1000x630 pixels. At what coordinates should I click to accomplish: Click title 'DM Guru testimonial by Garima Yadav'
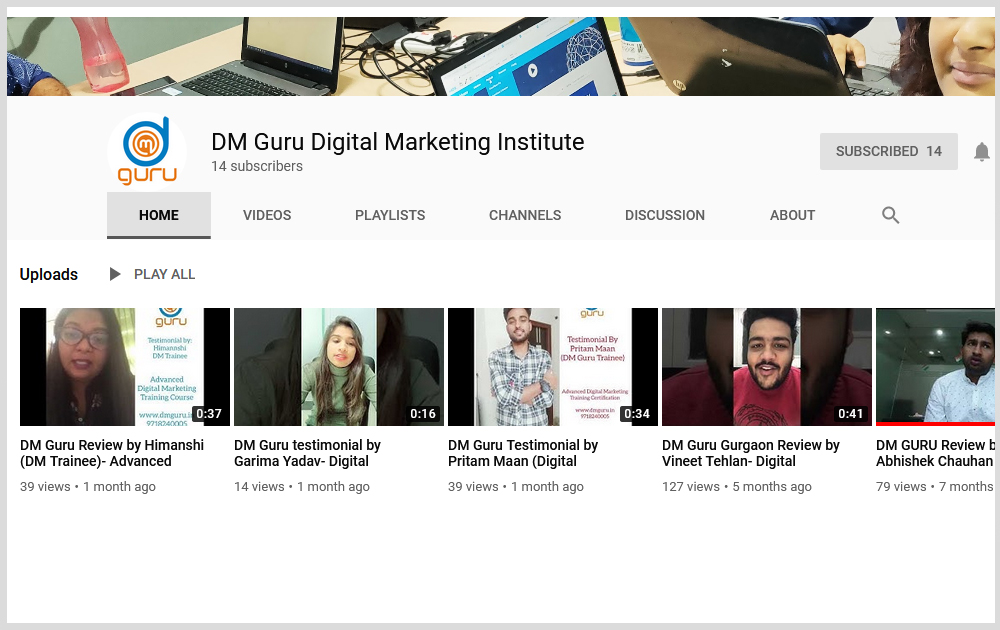click(307, 453)
